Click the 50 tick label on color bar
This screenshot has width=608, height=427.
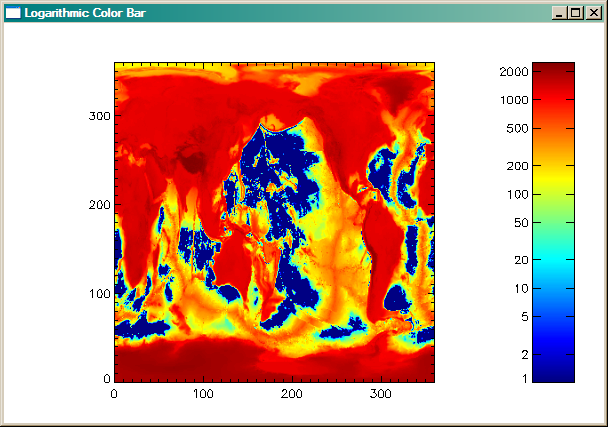(x=520, y=223)
